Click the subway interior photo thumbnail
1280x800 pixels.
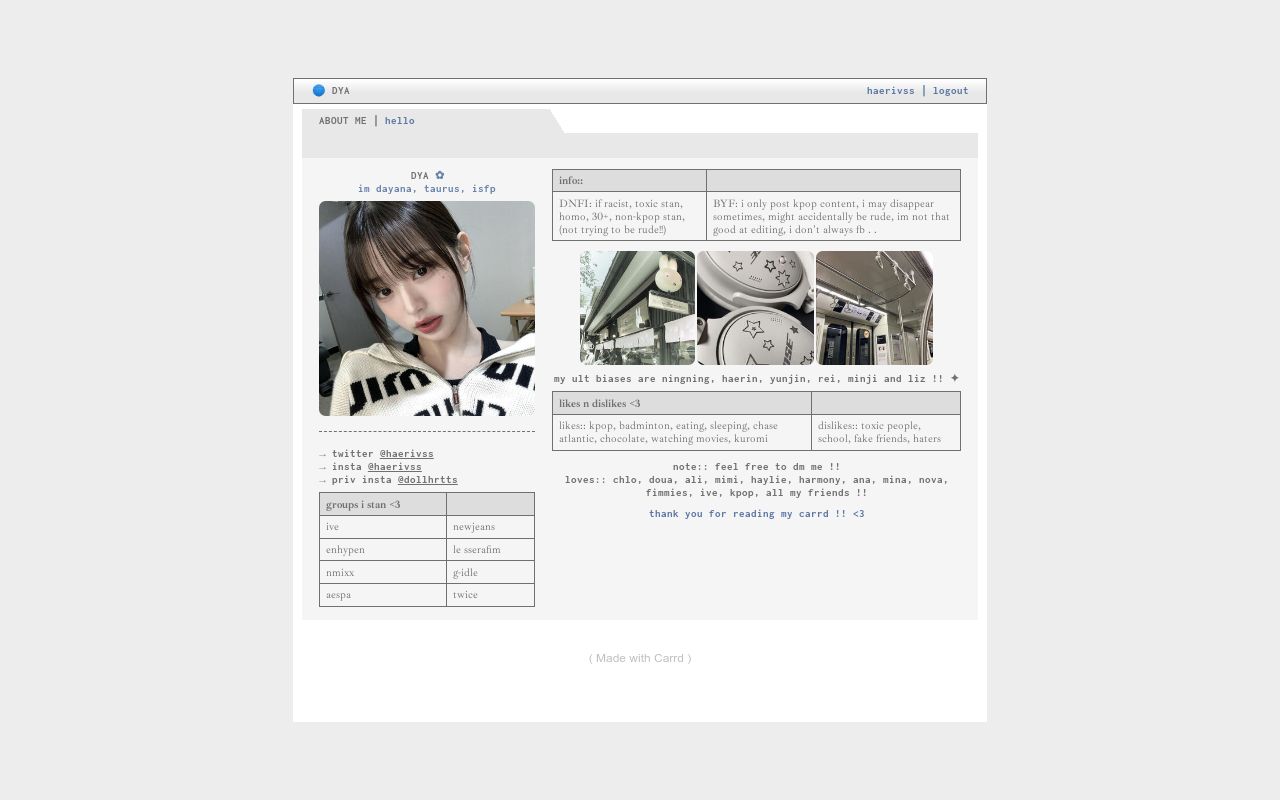(x=874, y=307)
